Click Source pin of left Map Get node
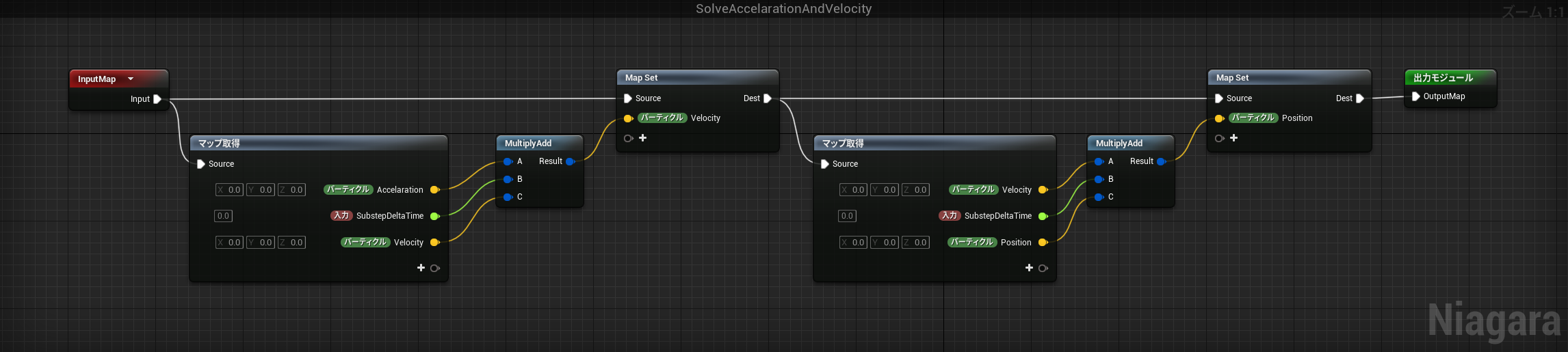 tap(201, 164)
